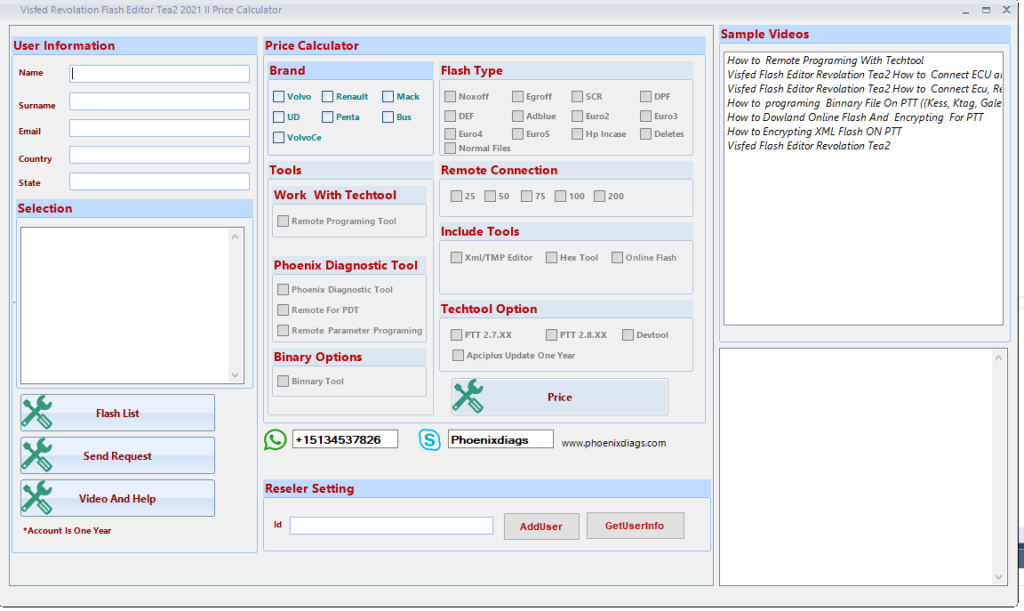The width and height of the screenshot is (1024, 611).
Task: Select 'How to Encrypting XML Flash ON PTT'
Action: (x=814, y=131)
